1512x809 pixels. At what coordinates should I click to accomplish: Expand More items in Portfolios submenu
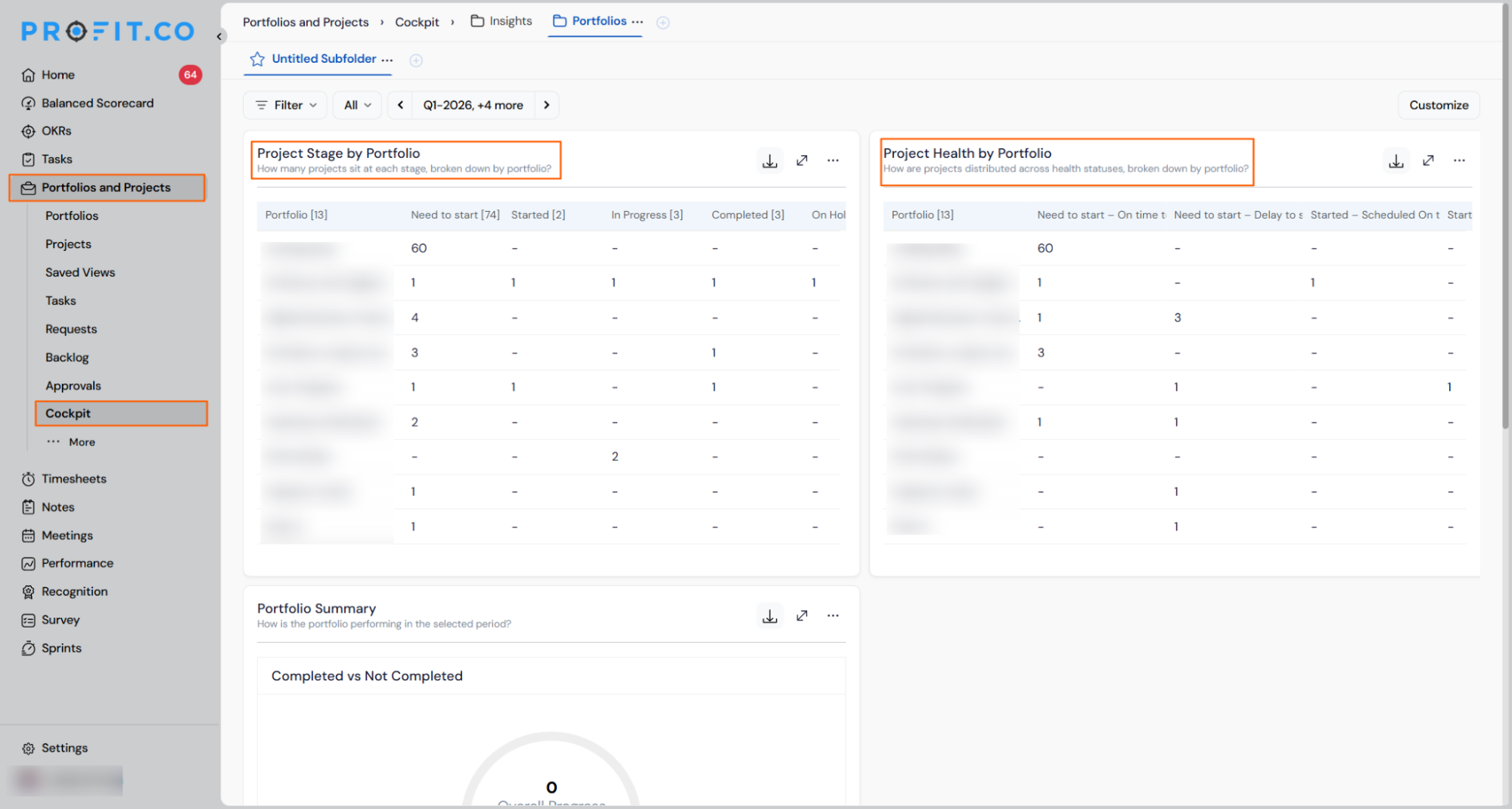pyautogui.click(x=72, y=442)
